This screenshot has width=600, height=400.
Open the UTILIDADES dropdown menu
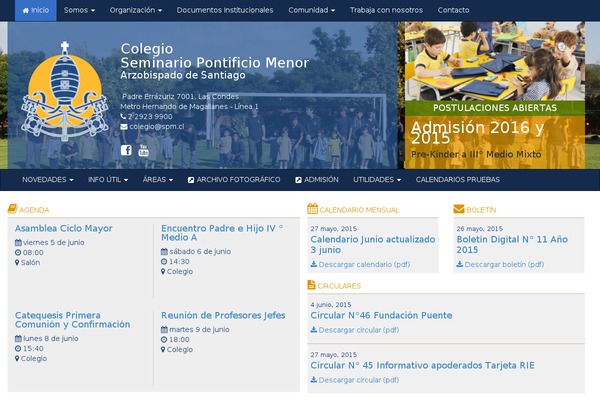click(377, 180)
